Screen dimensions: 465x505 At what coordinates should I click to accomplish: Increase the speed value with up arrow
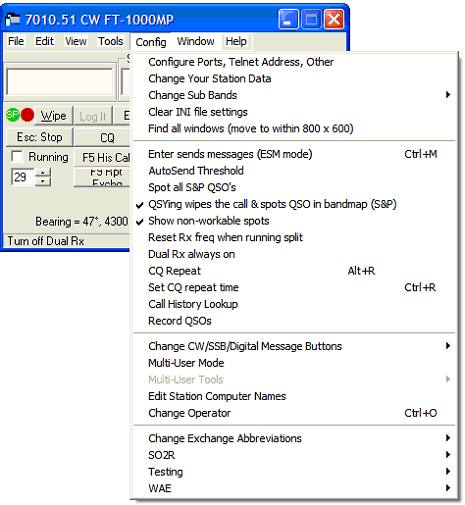pos(43,172)
